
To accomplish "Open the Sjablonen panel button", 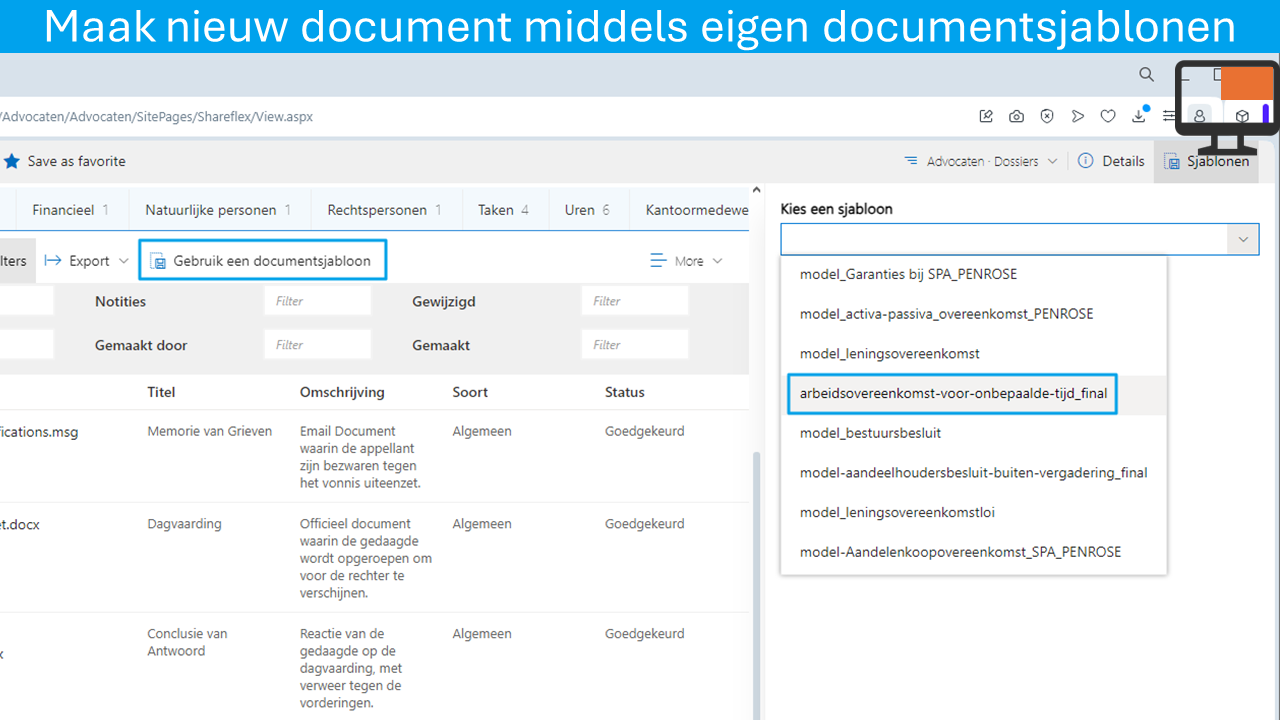I will pyautogui.click(x=1207, y=161).
